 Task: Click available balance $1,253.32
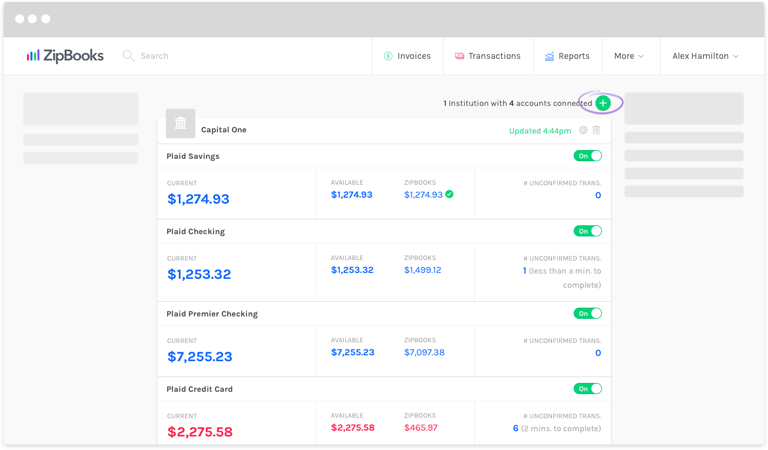click(x=352, y=270)
